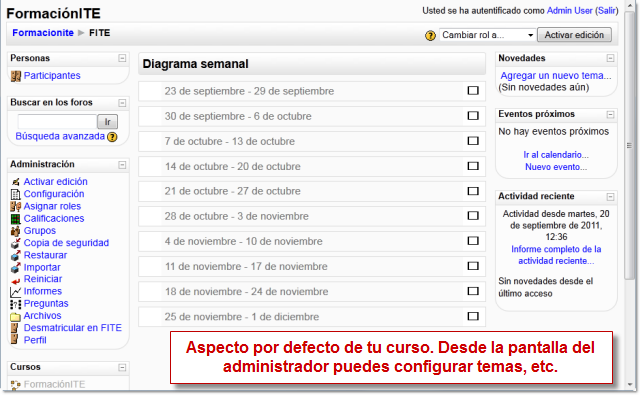
Task: Click the FormaciónITE course icon in Cursos
Action: coord(16,384)
